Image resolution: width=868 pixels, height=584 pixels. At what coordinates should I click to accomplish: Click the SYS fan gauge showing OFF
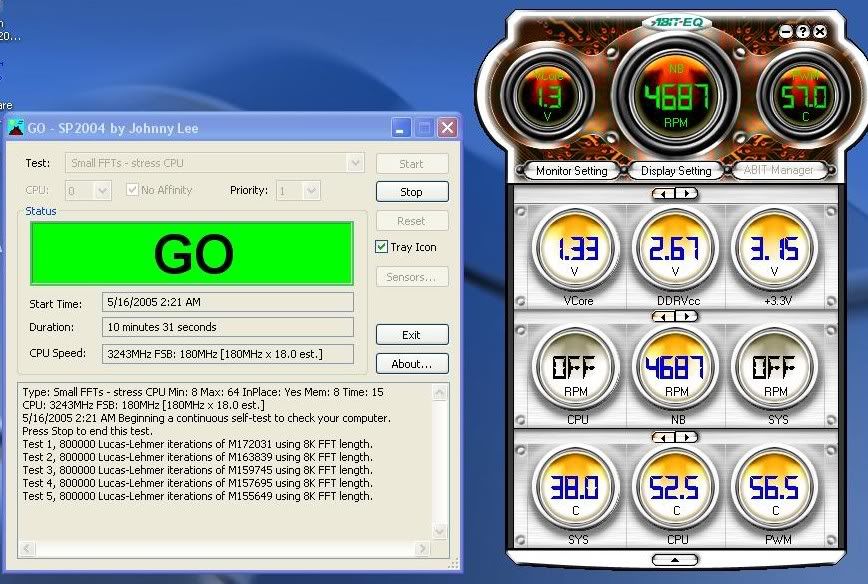coord(774,368)
